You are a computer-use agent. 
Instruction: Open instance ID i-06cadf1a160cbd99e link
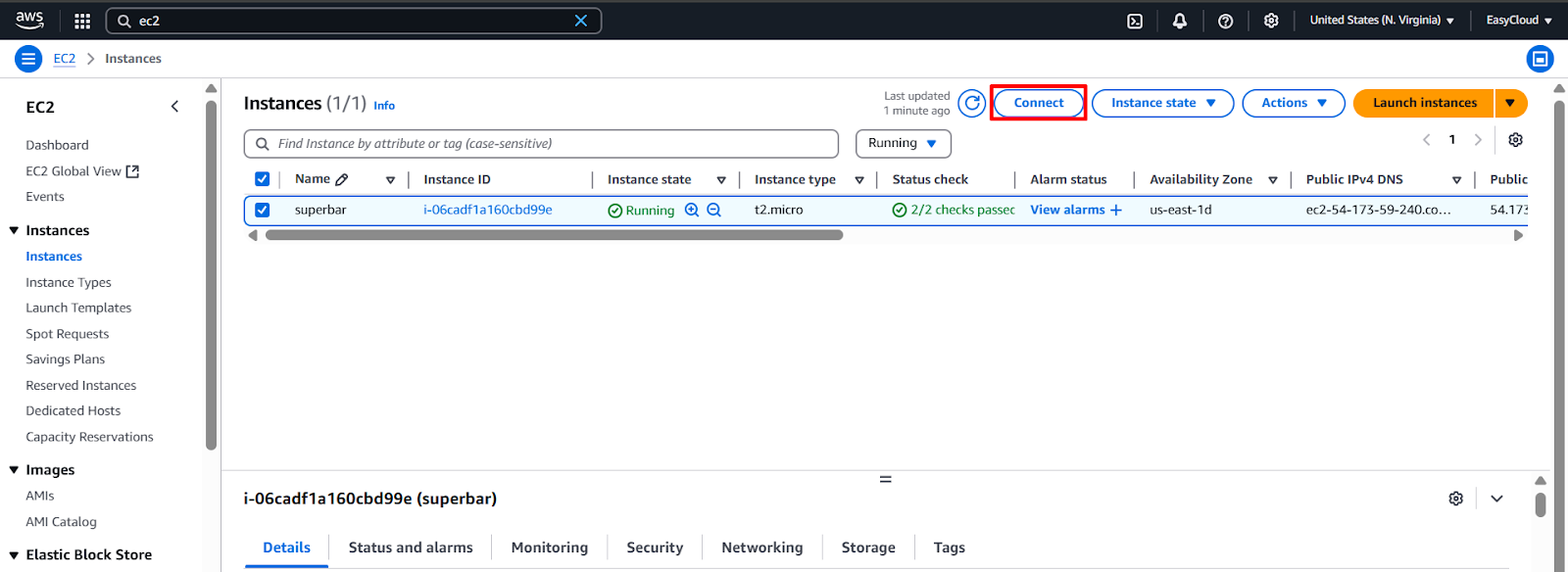click(488, 210)
